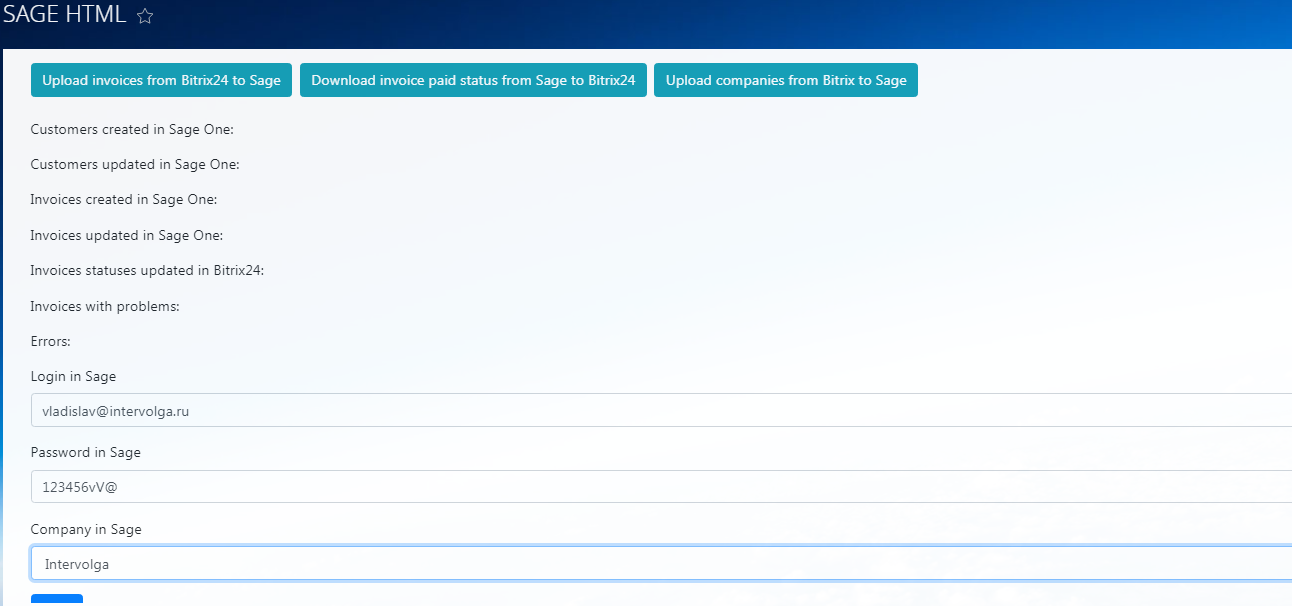Click 'Invoices statuses updated in Bitrix24:' text

pyautogui.click(x=147, y=270)
